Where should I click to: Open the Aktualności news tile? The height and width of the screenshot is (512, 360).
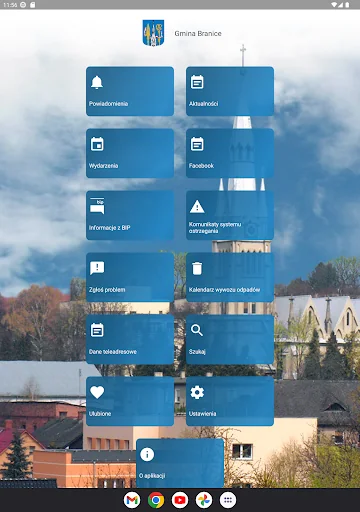point(230,91)
